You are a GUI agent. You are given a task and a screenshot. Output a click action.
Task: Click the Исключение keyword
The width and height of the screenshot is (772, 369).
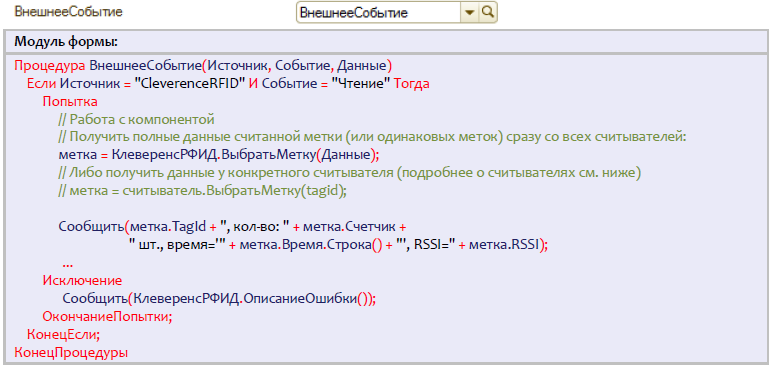point(82,281)
